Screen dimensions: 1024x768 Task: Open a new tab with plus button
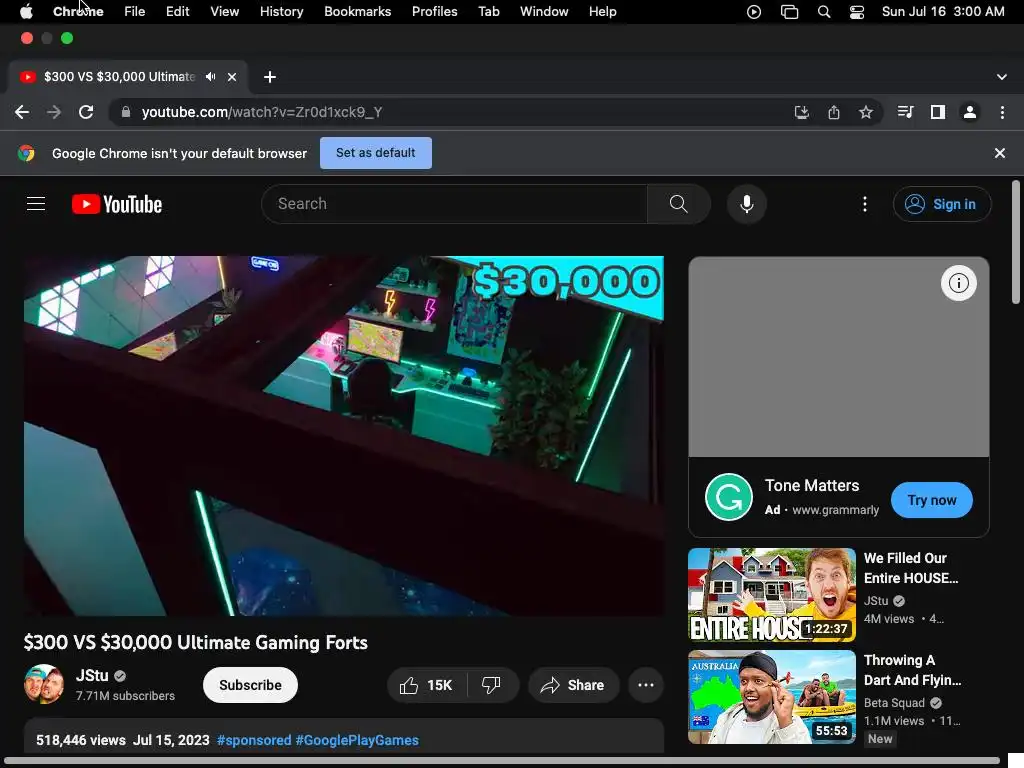[270, 77]
